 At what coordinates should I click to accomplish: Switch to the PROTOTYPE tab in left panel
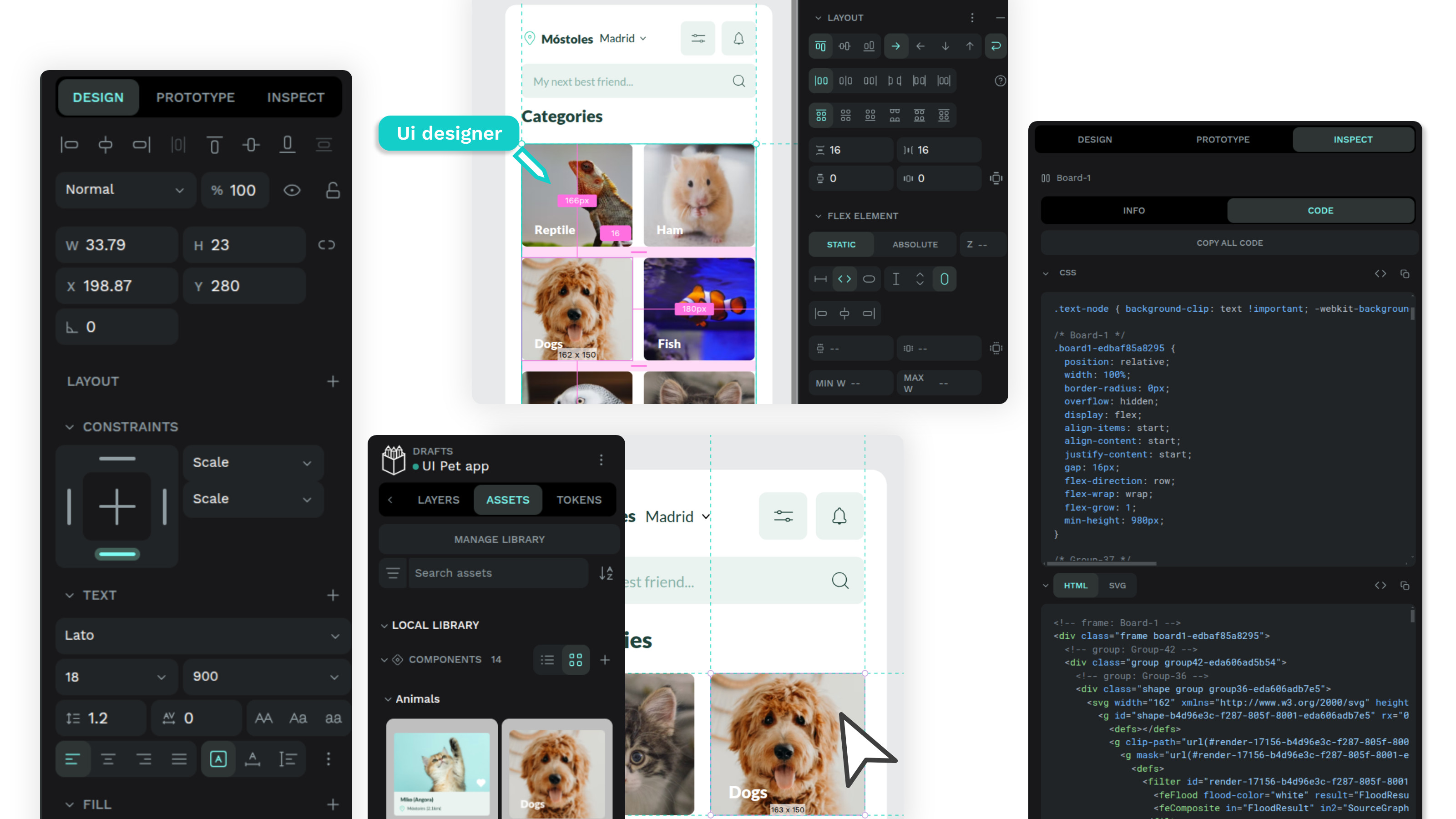click(195, 97)
